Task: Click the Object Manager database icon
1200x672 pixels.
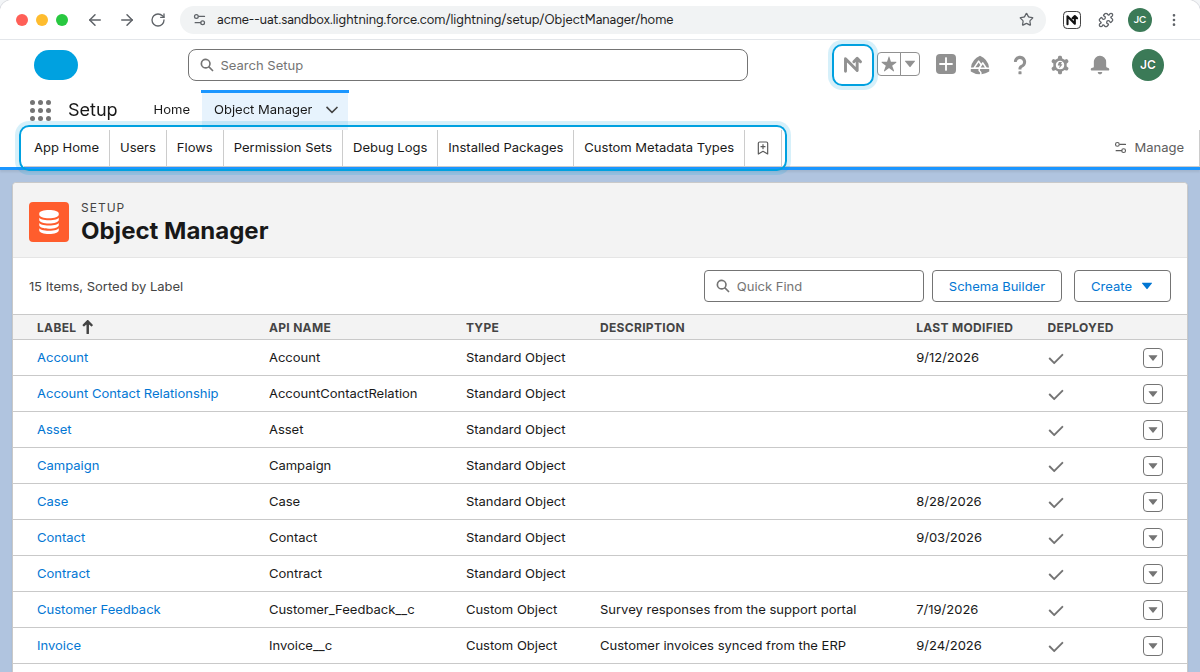Action: click(49, 222)
